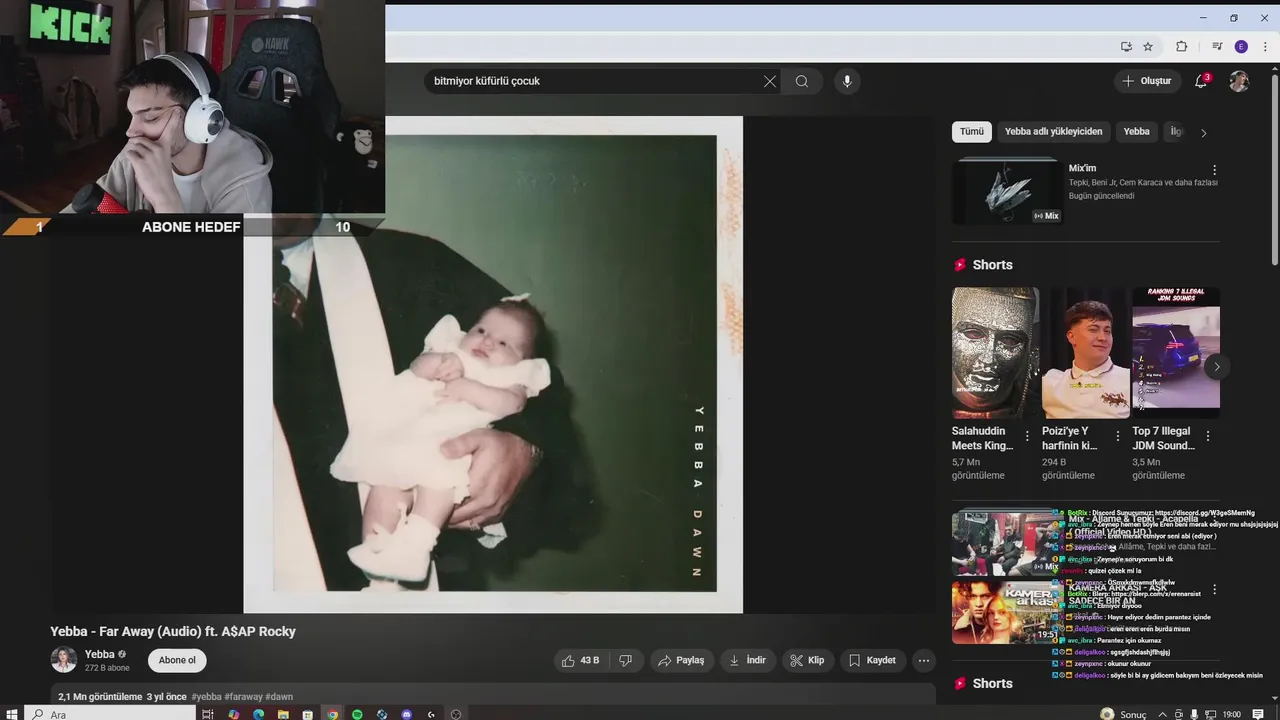Viewport: 1280px width, 720px height.
Task: Dislike the Yebba video
Action: [x=626, y=660]
